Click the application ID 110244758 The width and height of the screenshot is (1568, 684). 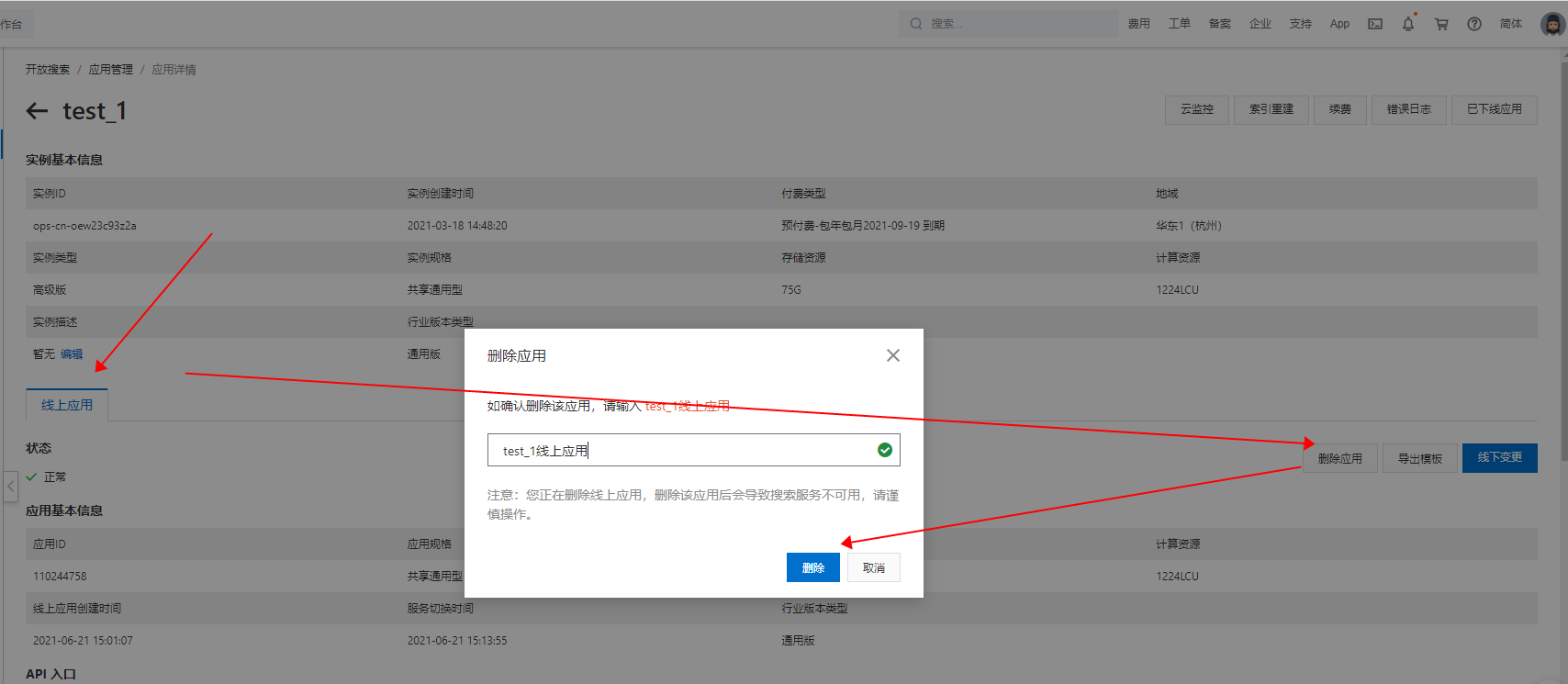tap(60, 577)
